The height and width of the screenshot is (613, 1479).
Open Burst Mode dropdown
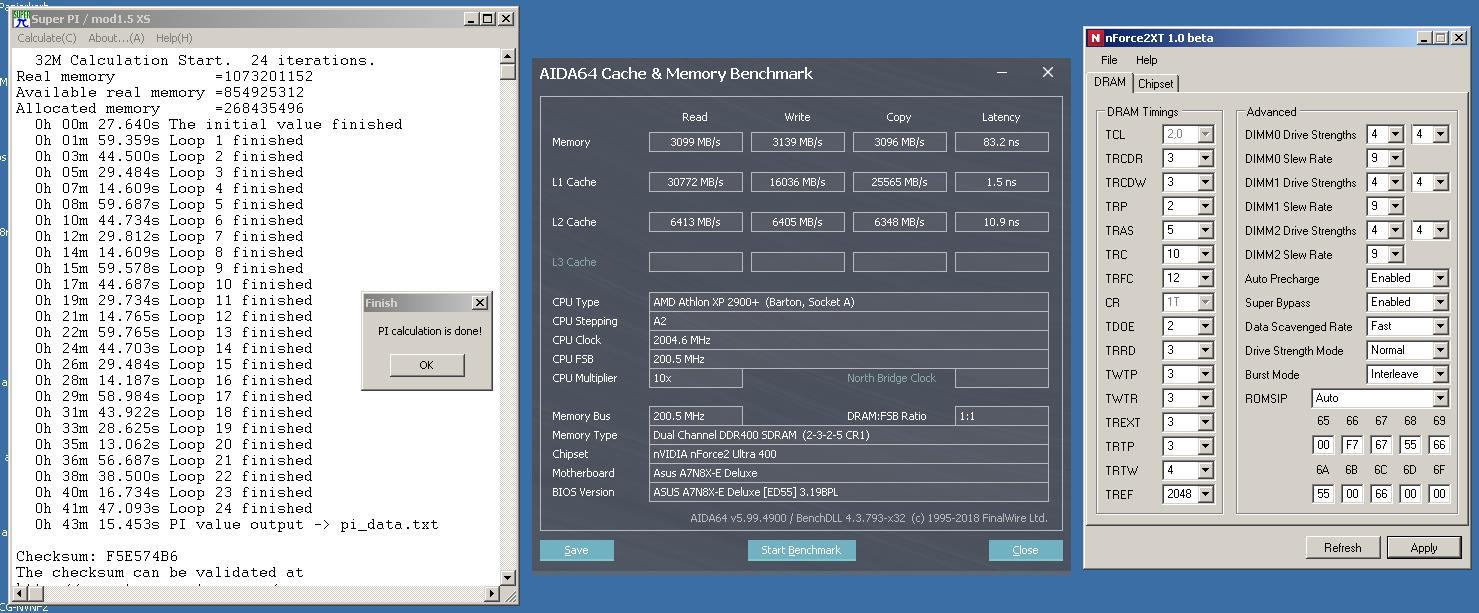1440,374
